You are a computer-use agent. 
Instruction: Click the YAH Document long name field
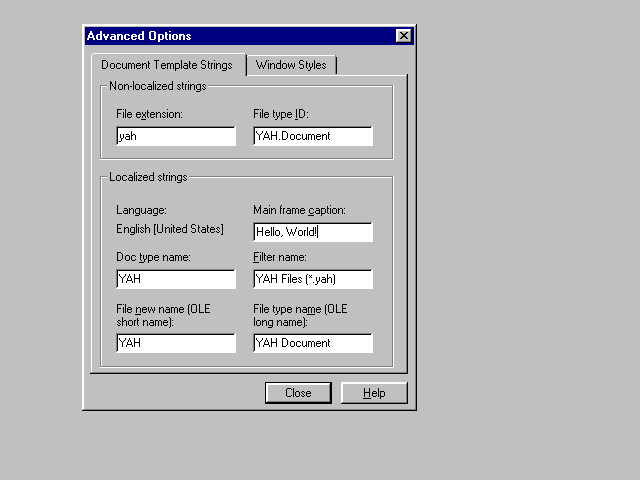pos(313,343)
